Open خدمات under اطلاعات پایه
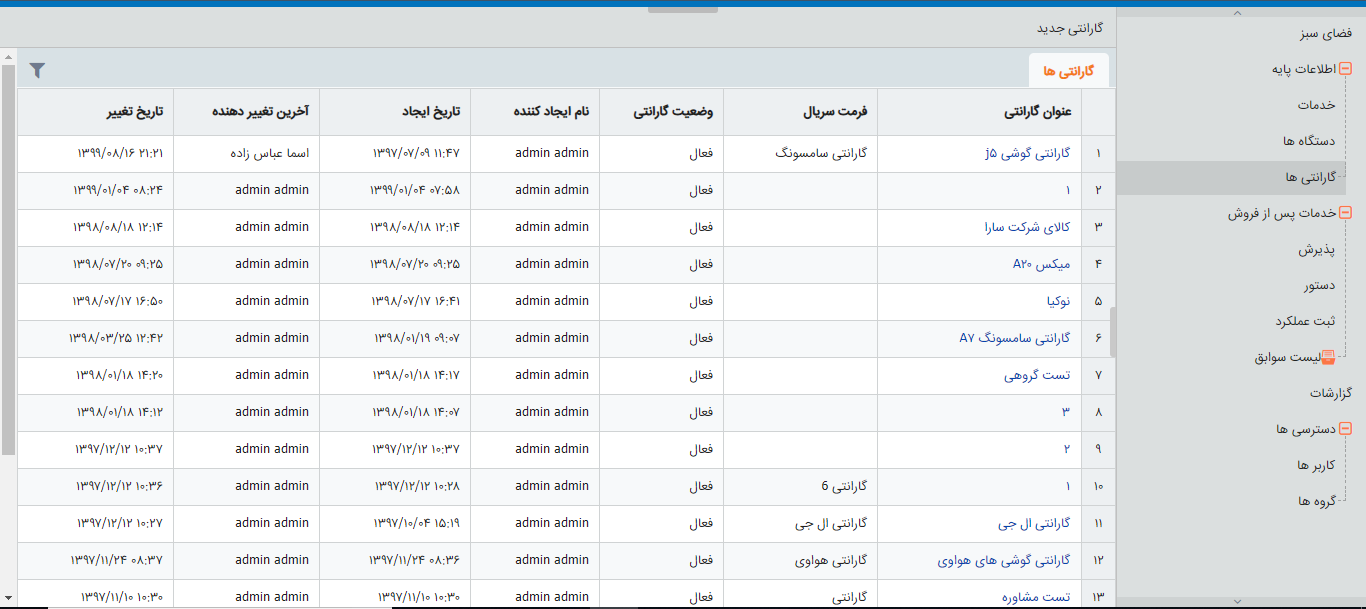Viewport: 1366px width, 609px height. (1317, 105)
